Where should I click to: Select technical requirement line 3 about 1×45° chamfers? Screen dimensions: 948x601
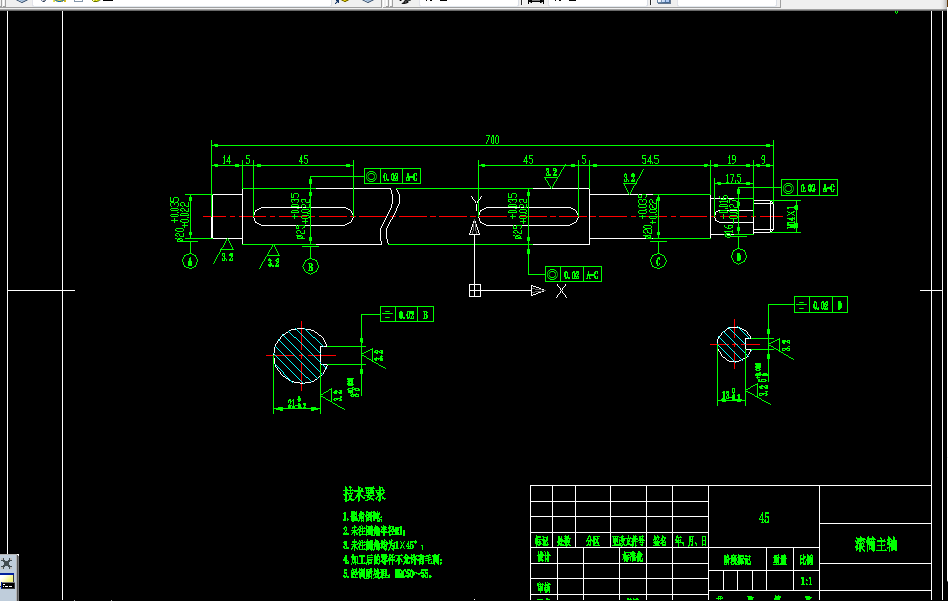tap(383, 545)
